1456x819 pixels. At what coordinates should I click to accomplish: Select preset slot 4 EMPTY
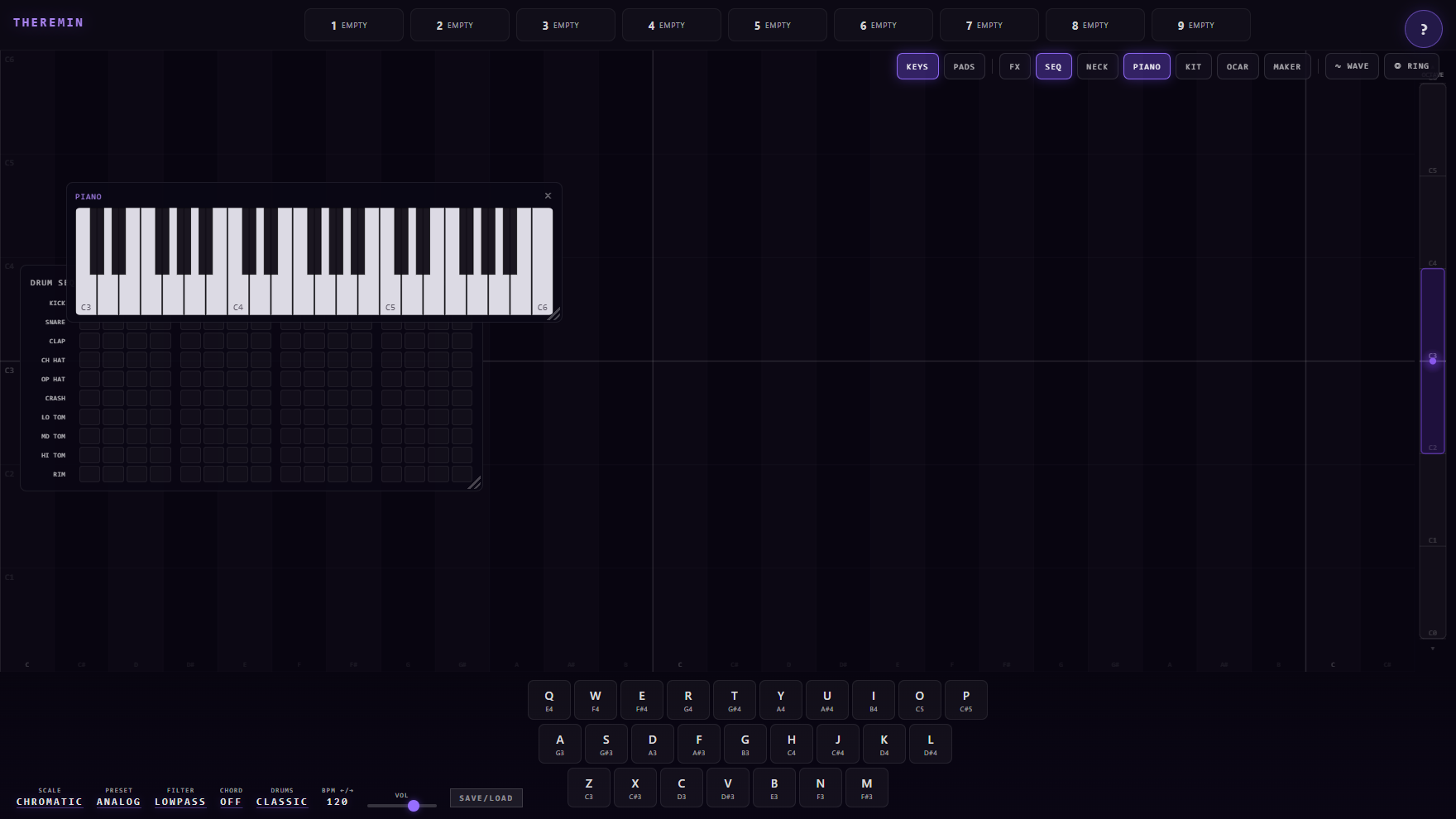pos(672,25)
